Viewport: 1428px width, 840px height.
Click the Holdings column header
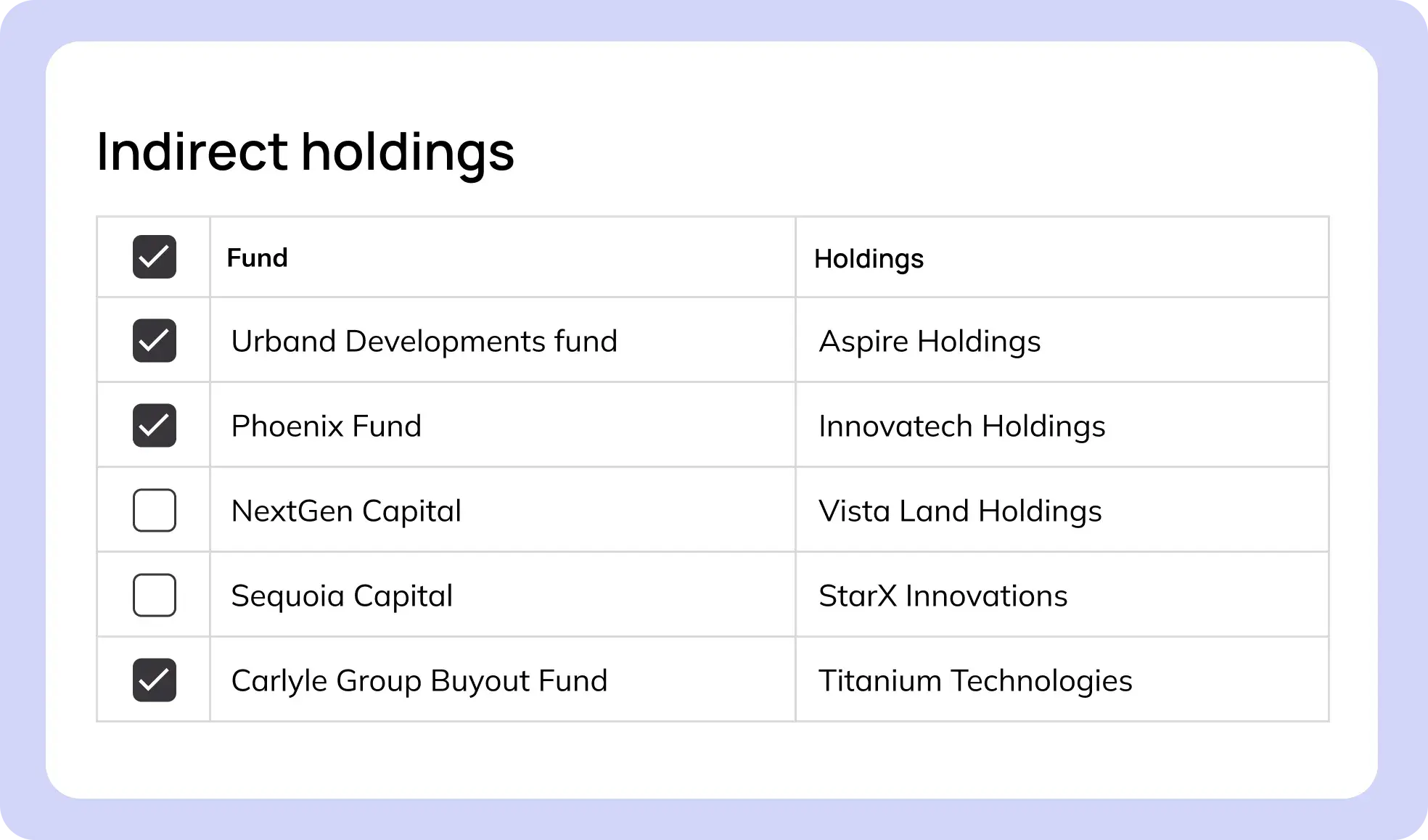(869, 258)
